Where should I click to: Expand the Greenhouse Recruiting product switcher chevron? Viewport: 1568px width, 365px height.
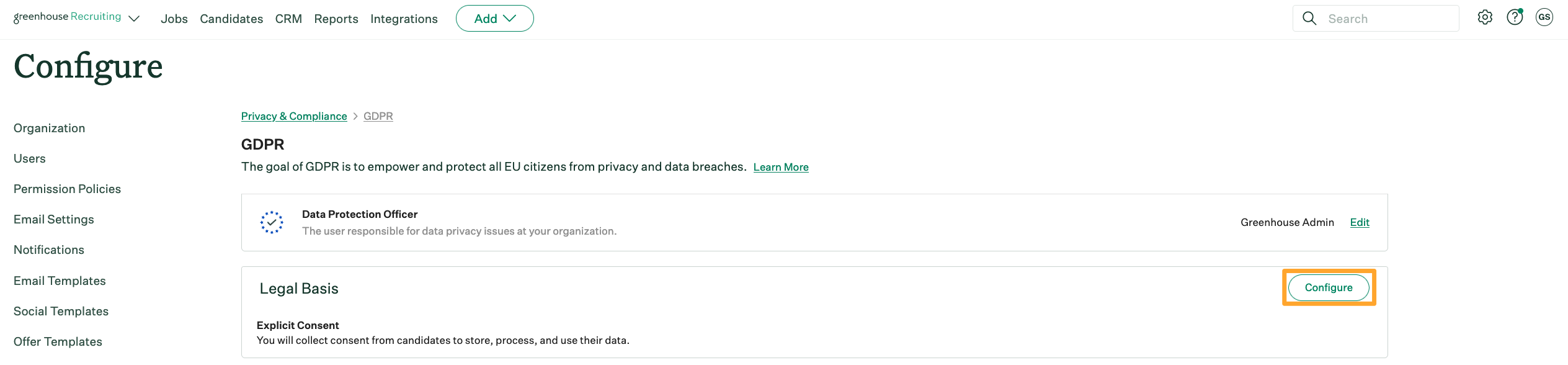point(134,19)
